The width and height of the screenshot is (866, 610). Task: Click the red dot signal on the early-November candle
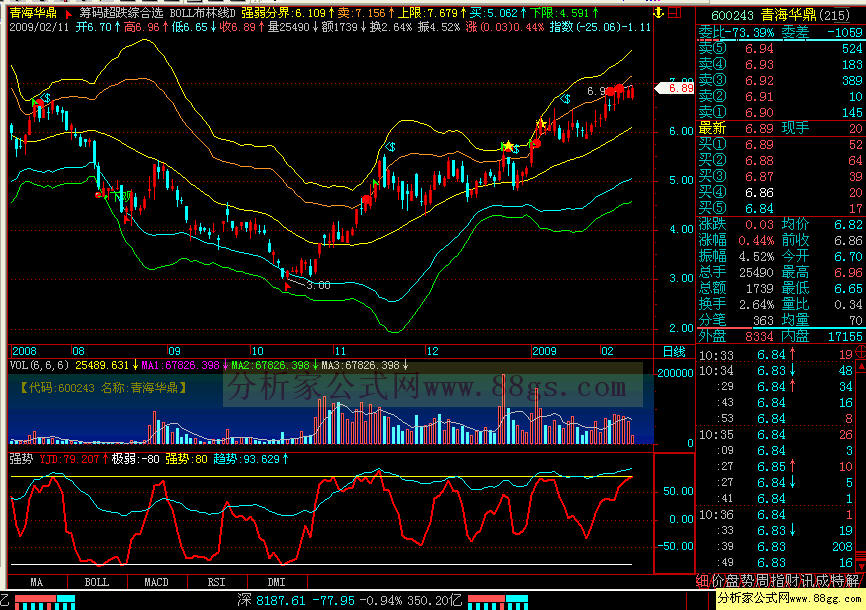(x=367, y=199)
